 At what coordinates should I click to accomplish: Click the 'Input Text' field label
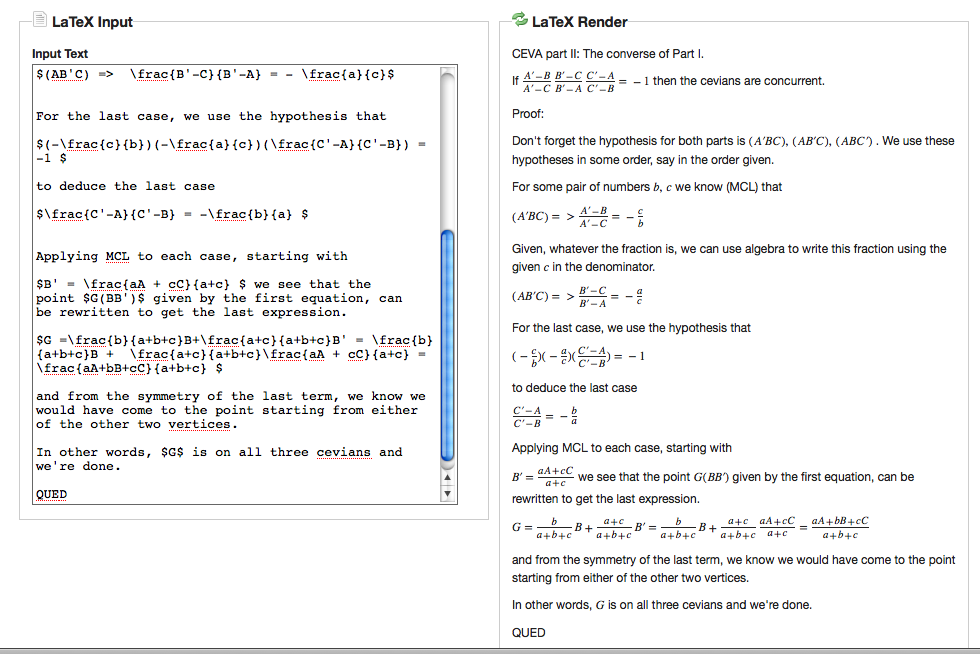click(60, 53)
